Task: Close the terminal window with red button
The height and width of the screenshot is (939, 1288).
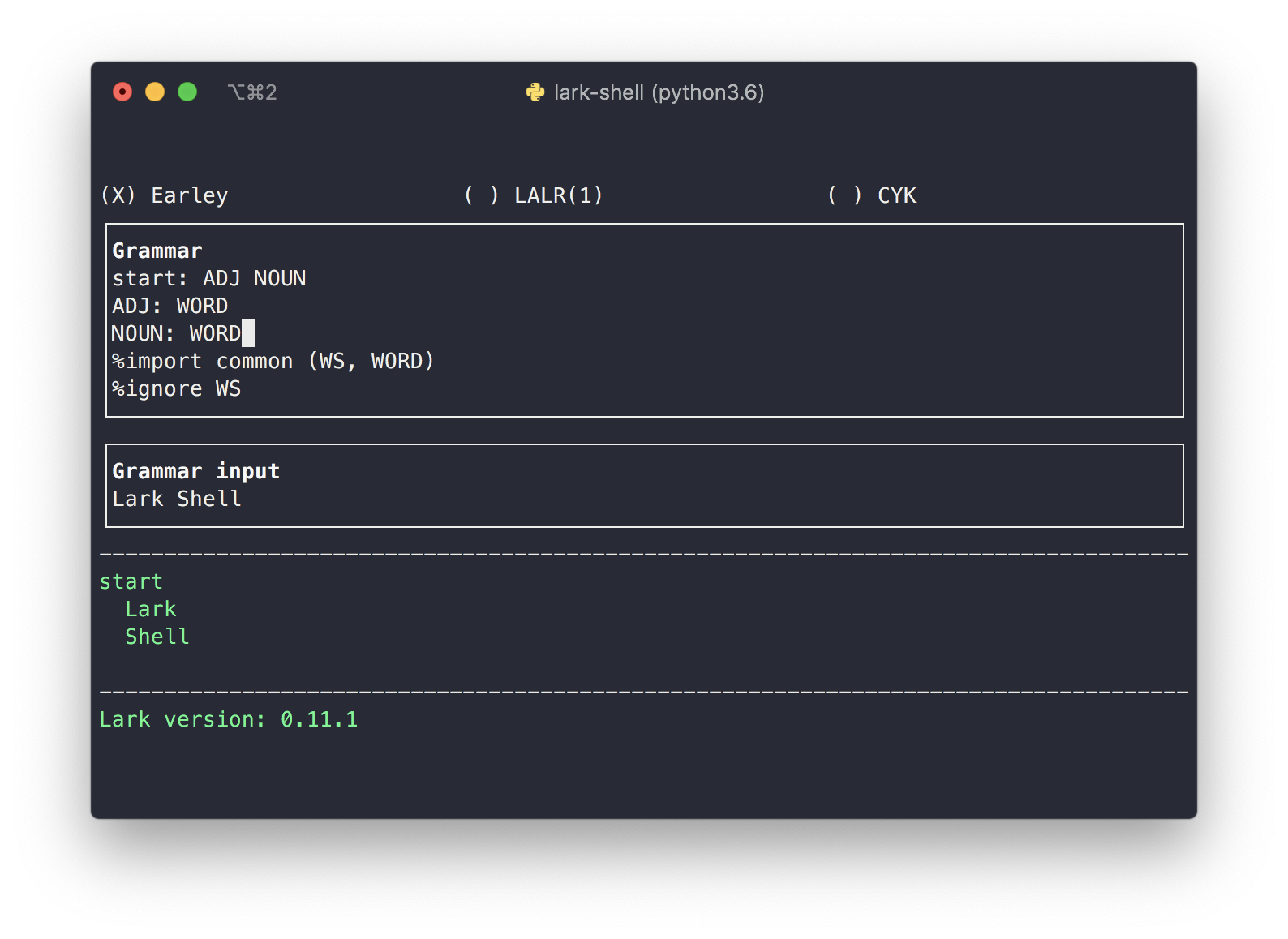Action: pos(122,92)
